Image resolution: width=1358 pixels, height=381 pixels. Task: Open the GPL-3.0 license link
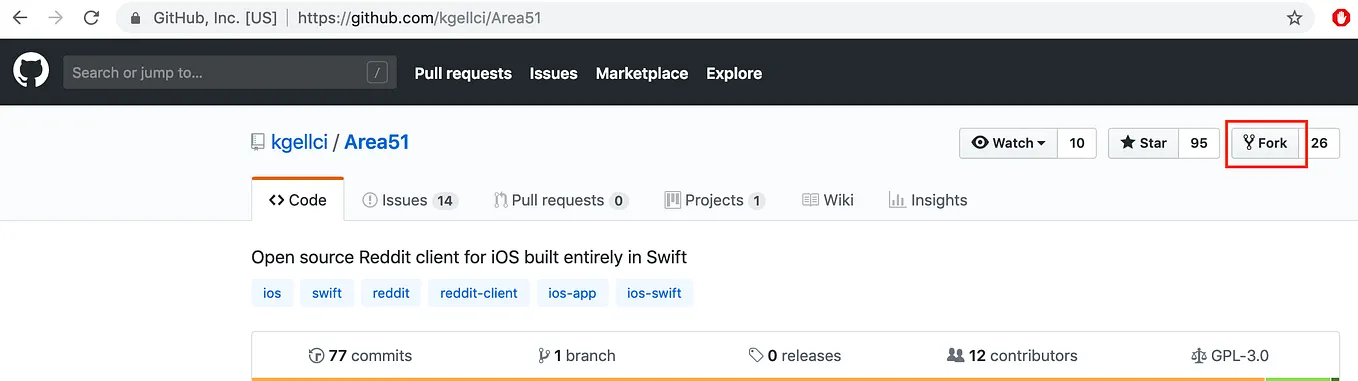pyautogui.click(x=1230, y=355)
